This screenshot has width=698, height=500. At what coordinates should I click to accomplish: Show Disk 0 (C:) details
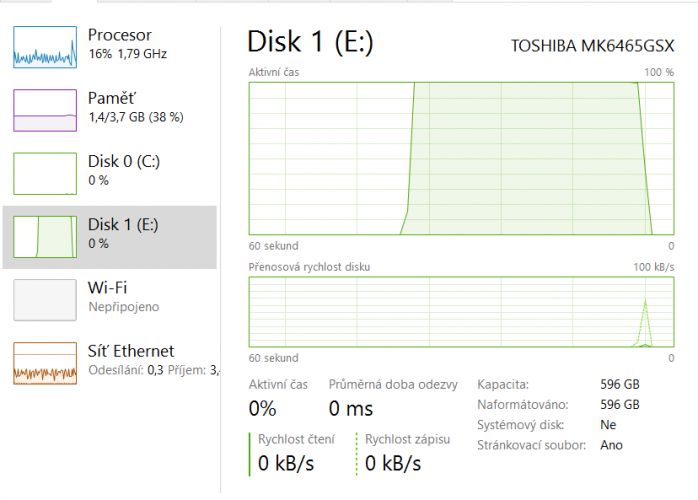pyautogui.click(x=124, y=161)
